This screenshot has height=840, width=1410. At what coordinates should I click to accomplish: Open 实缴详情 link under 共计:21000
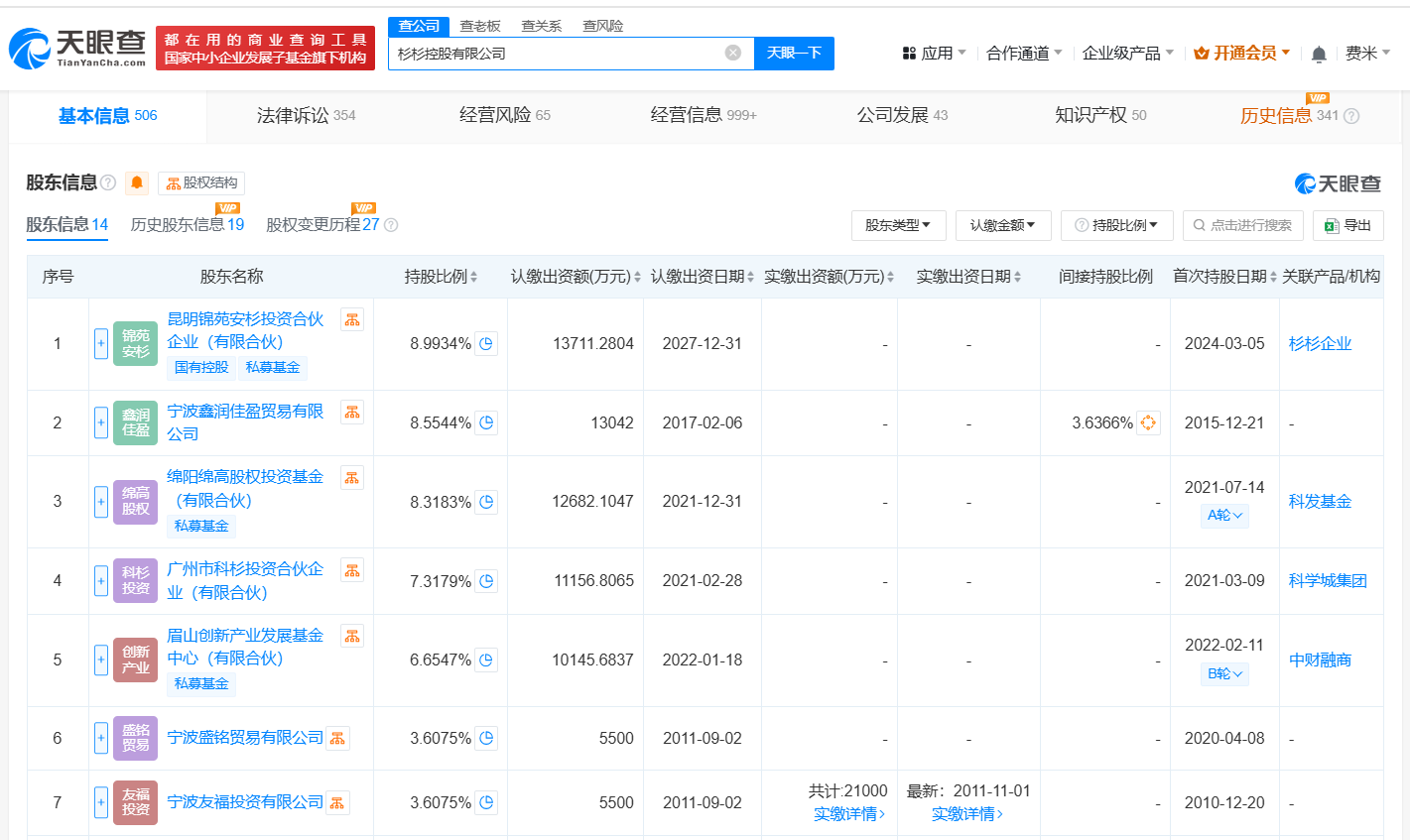tap(849, 814)
